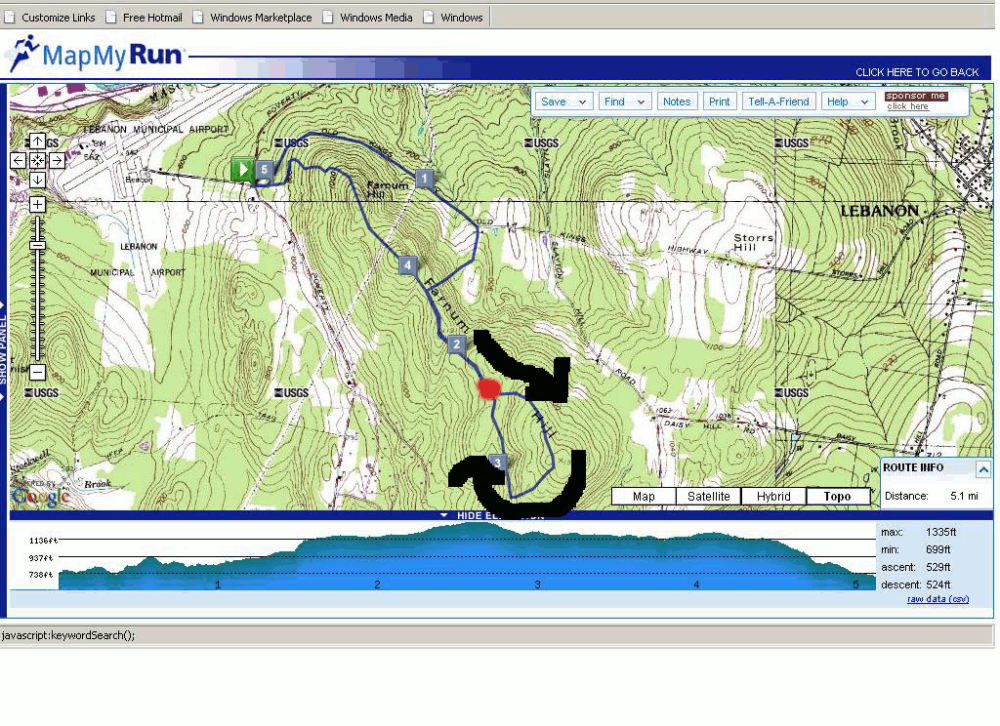This screenshot has width=1000, height=726.
Task: Pan the map right with arrow
Action: (57, 160)
